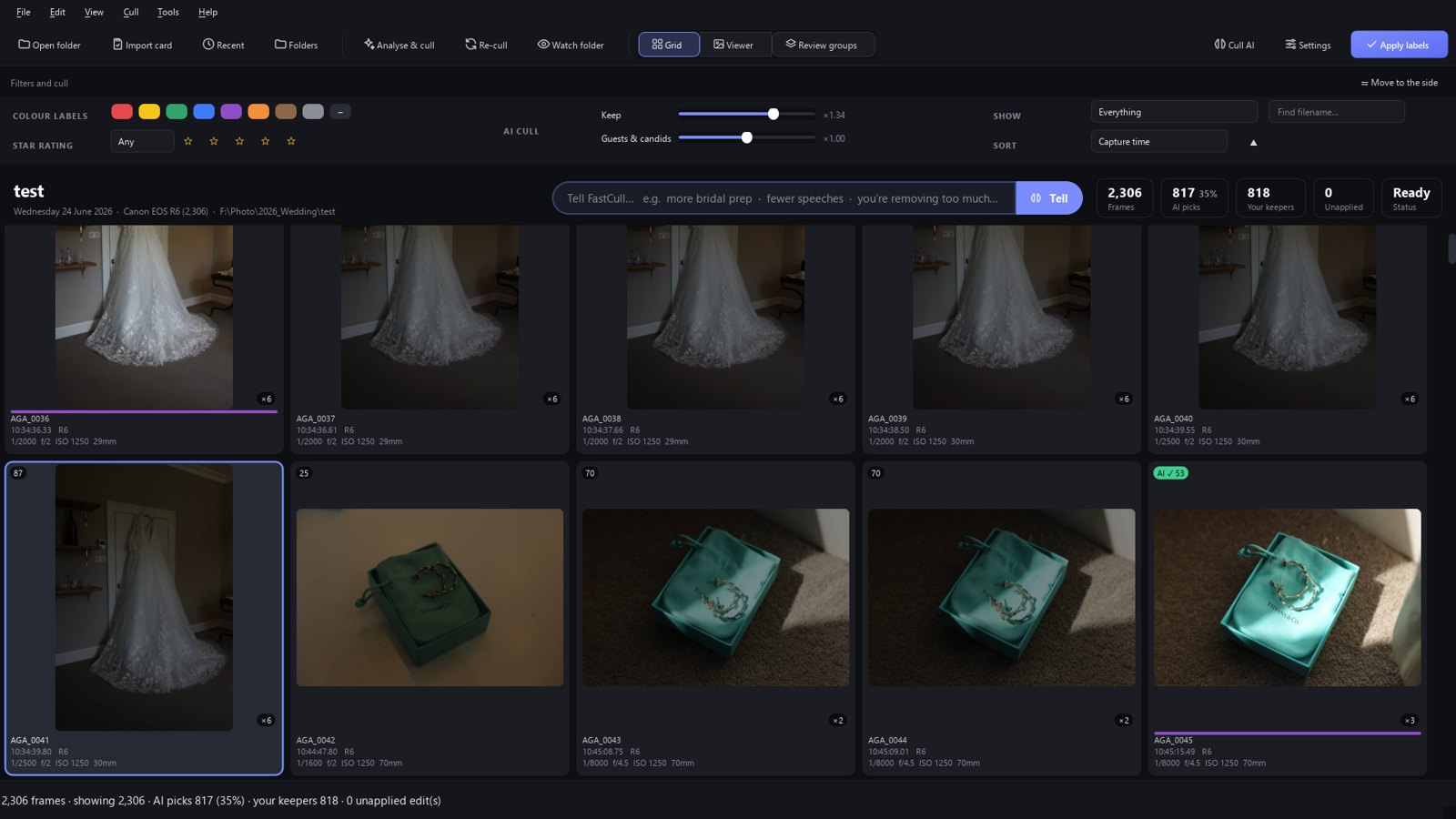Open Settings from the toolbar
The width and height of the screenshot is (1456, 819).
[x=1308, y=45]
